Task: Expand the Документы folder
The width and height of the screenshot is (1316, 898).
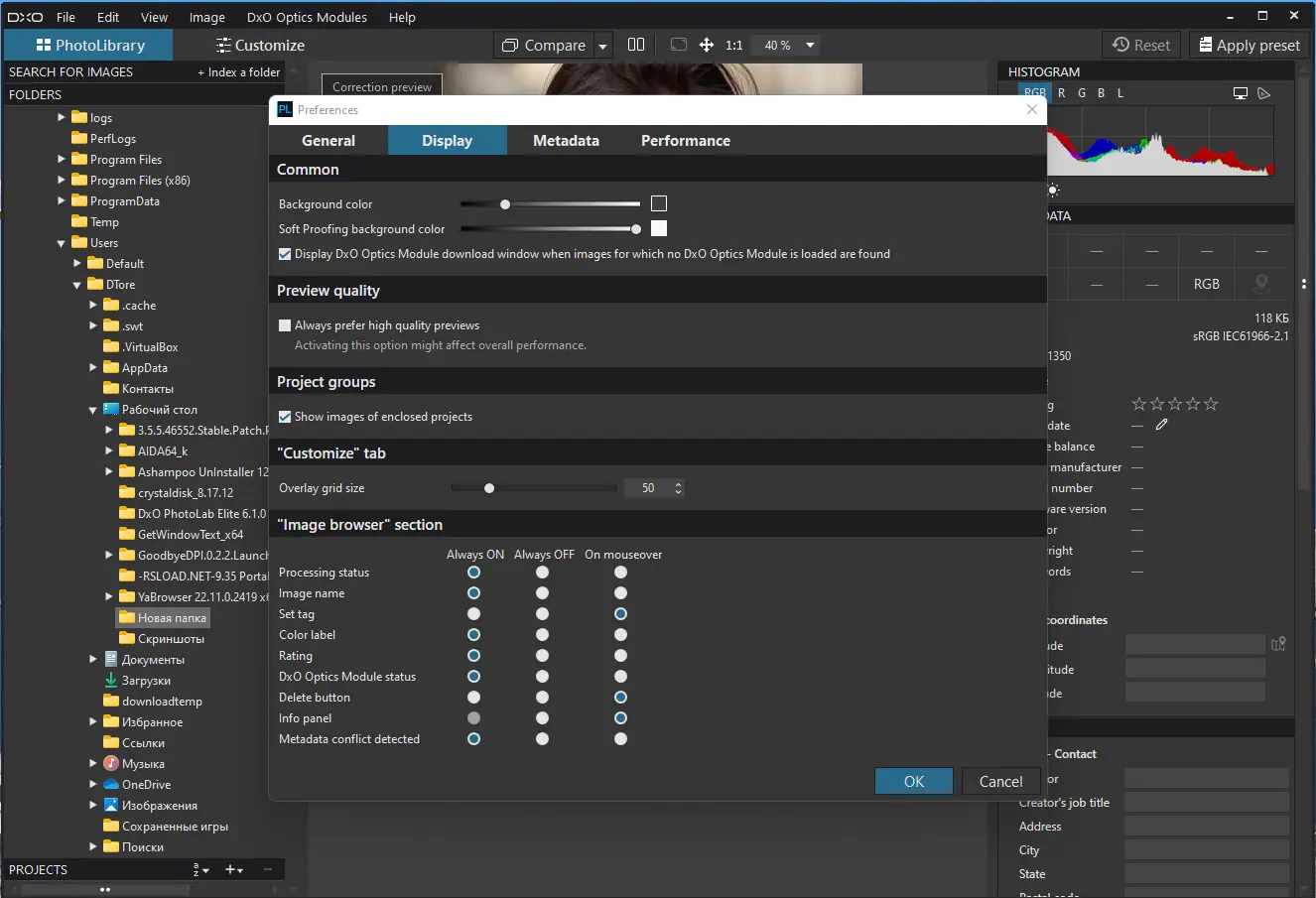Action: tap(93, 659)
